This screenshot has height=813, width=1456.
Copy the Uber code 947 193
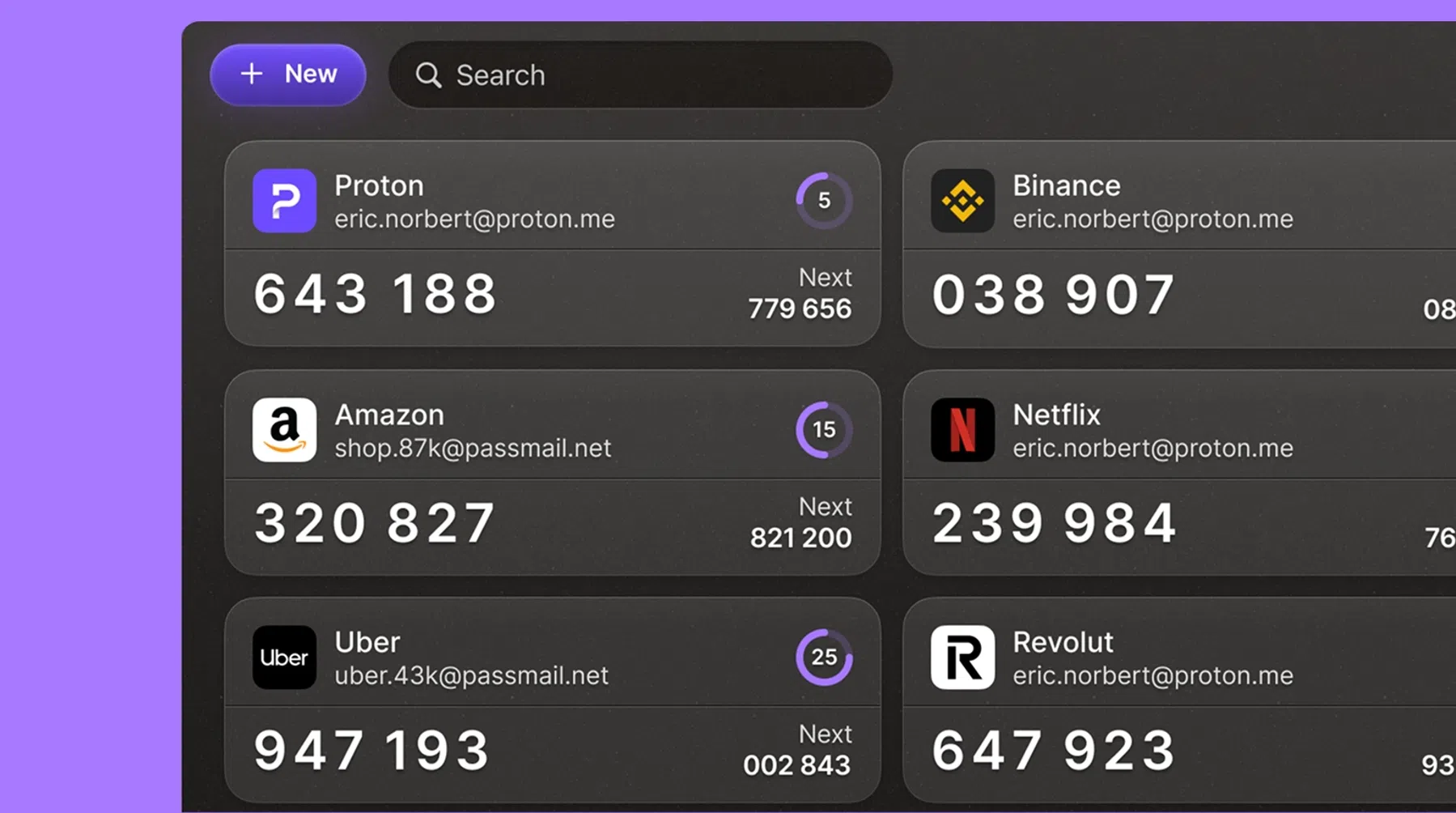[x=371, y=750]
